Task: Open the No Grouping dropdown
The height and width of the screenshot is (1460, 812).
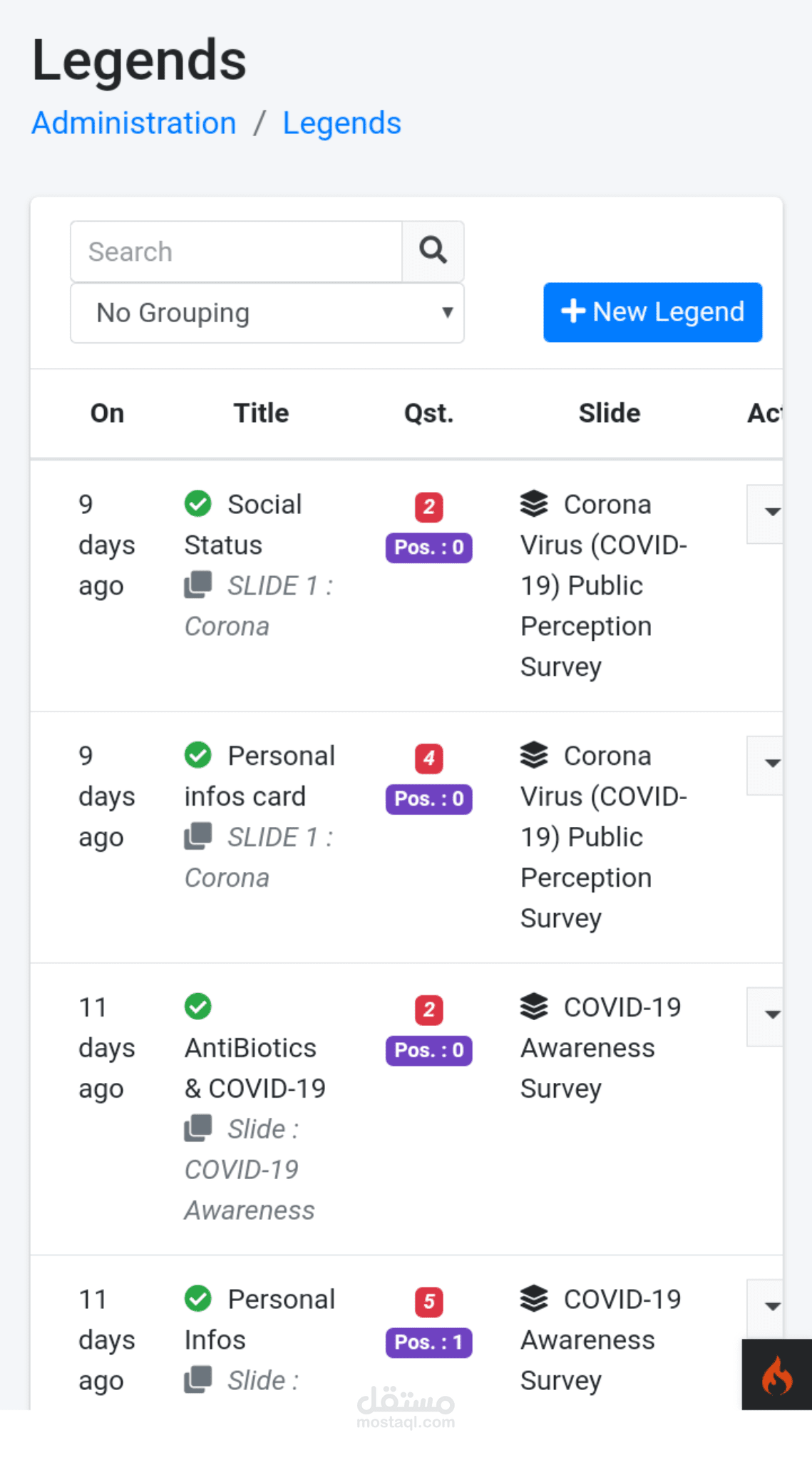Action: pos(267,313)
